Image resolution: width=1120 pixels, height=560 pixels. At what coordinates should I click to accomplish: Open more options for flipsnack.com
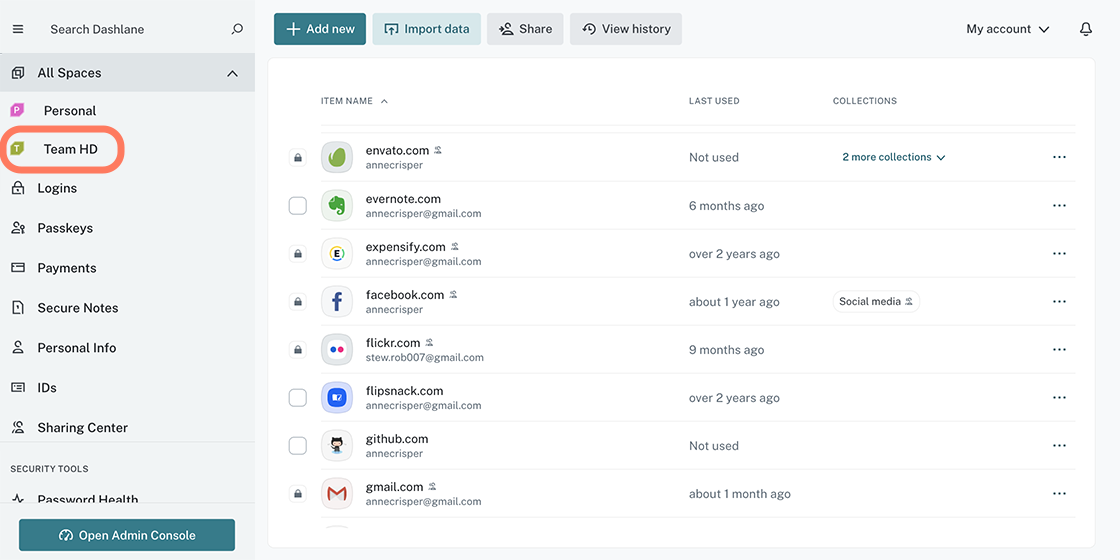[1059, 398]
